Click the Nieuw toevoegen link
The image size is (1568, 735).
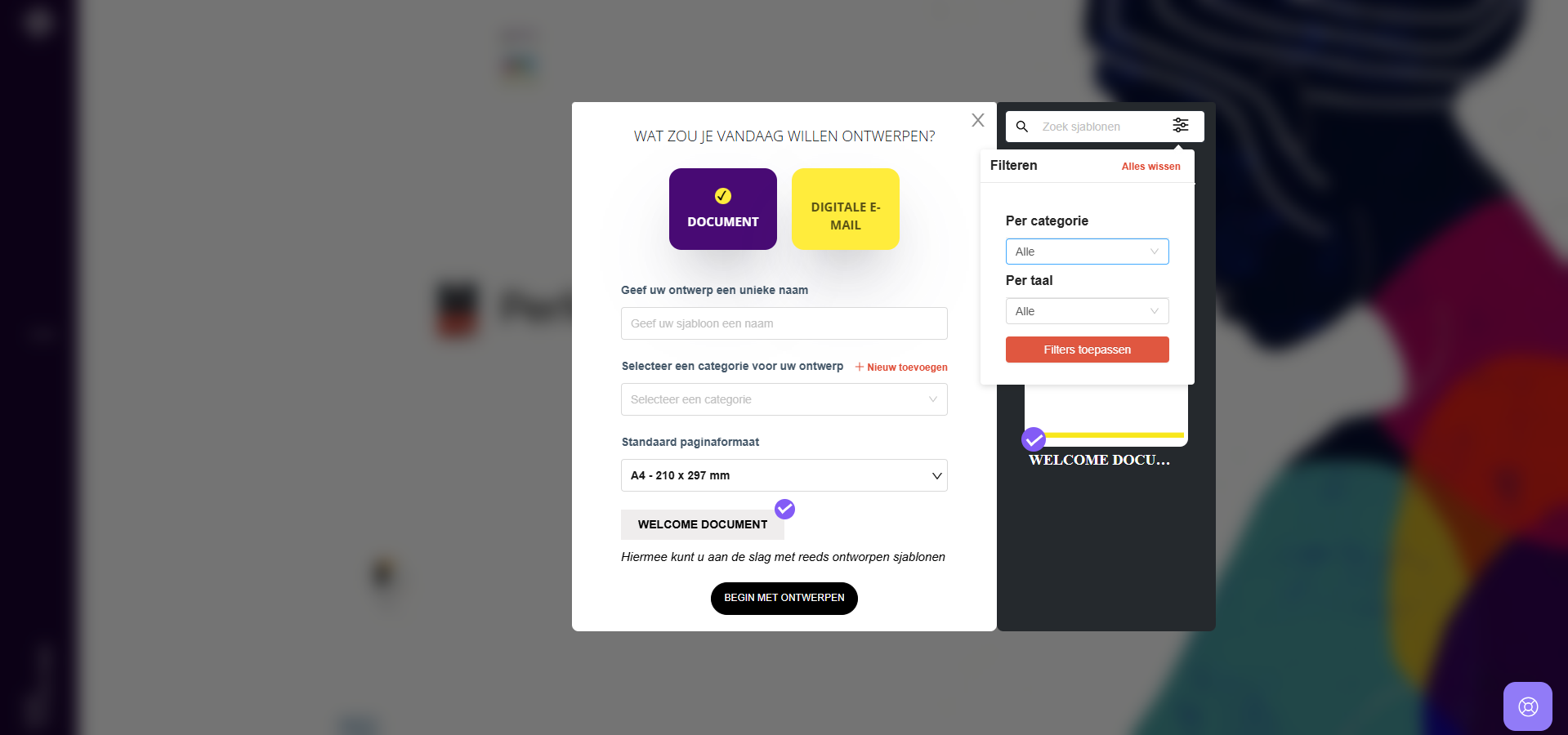click(907, 367)
